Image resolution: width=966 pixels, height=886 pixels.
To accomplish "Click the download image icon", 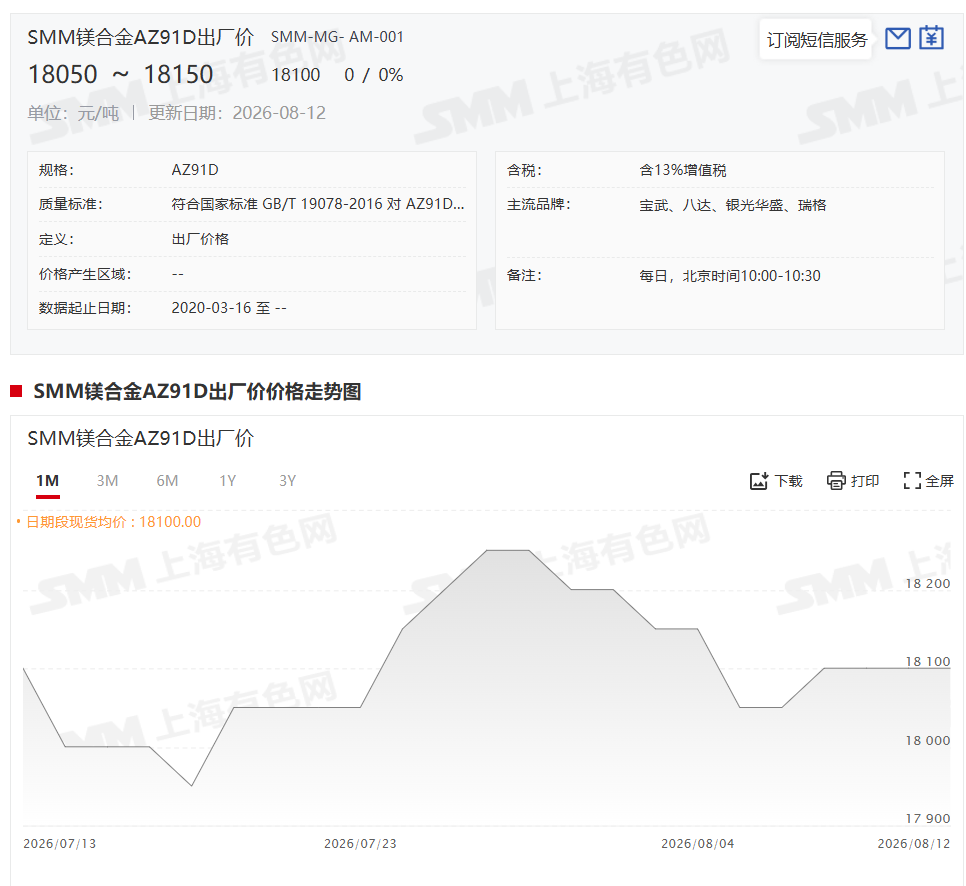I will point(759,481).
